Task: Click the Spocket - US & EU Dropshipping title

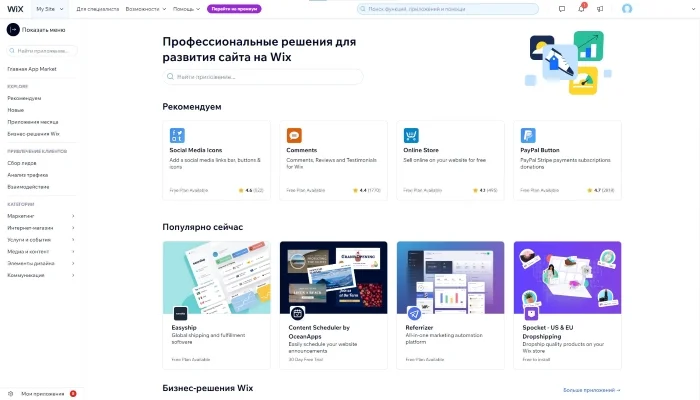Action: coord(548,332)
